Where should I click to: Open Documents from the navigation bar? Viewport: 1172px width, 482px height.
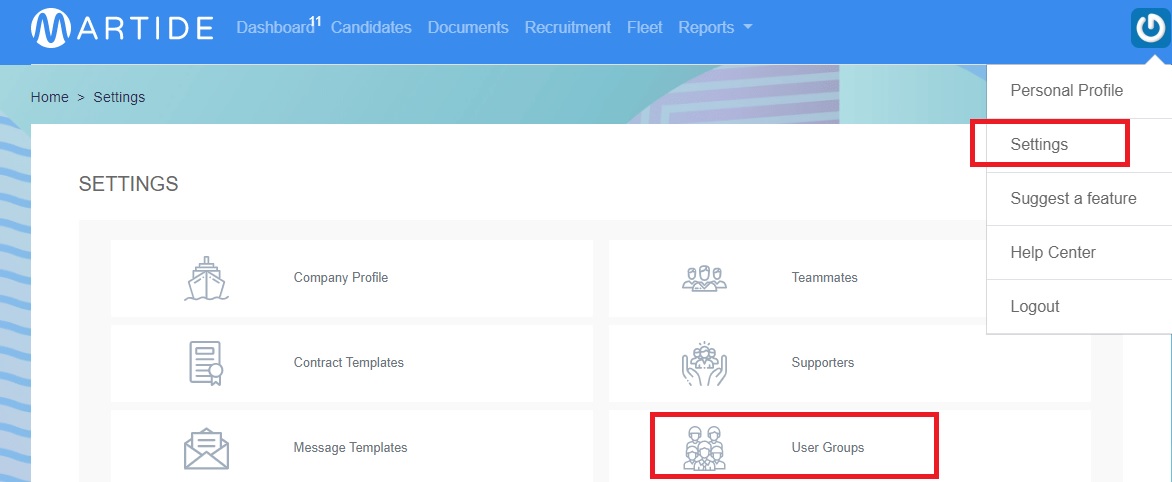[468, 28]
